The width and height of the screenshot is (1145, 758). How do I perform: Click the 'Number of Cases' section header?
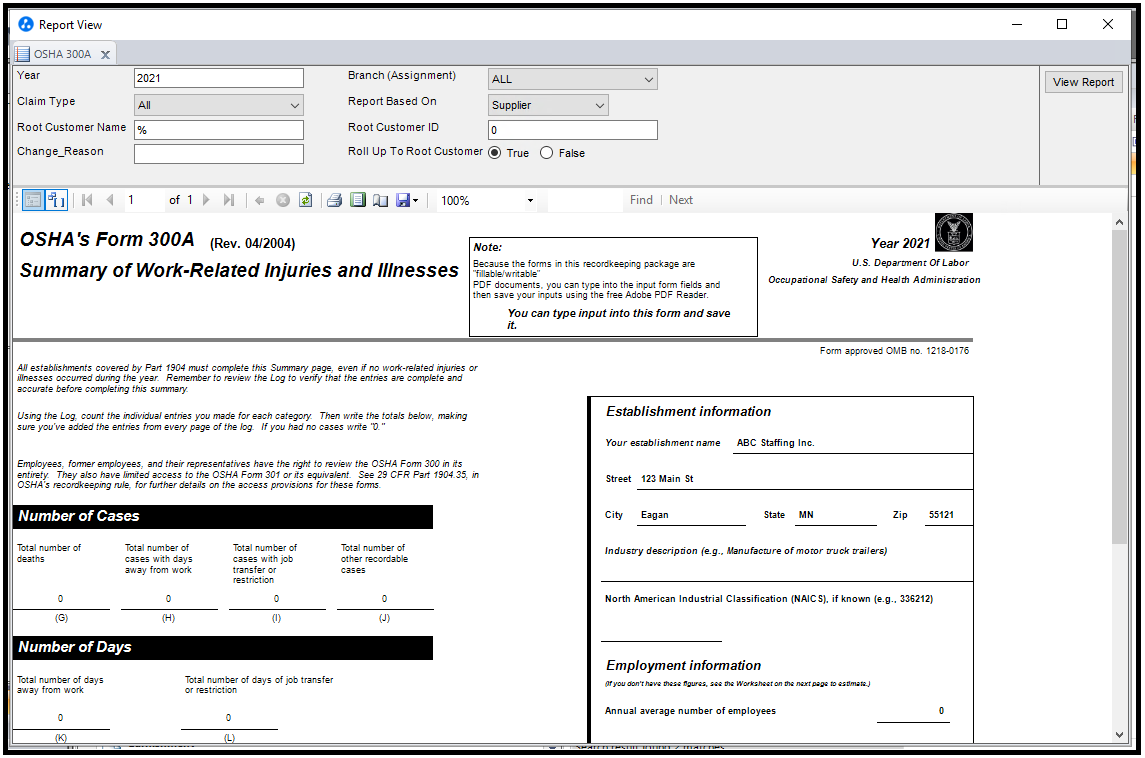coord(223,516)
